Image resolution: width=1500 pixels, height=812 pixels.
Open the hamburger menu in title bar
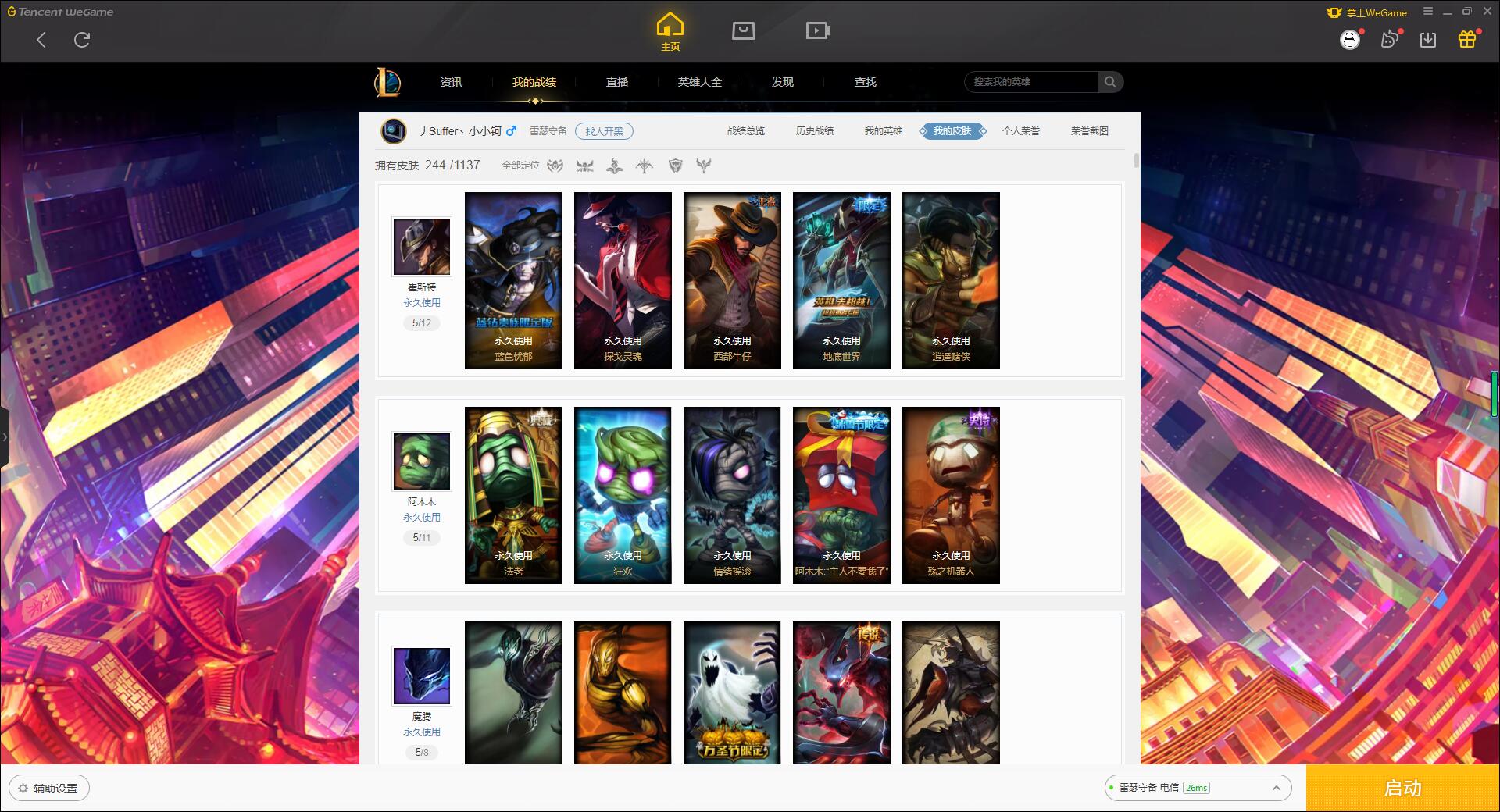pyautogui.click(x=1428, y=12)
